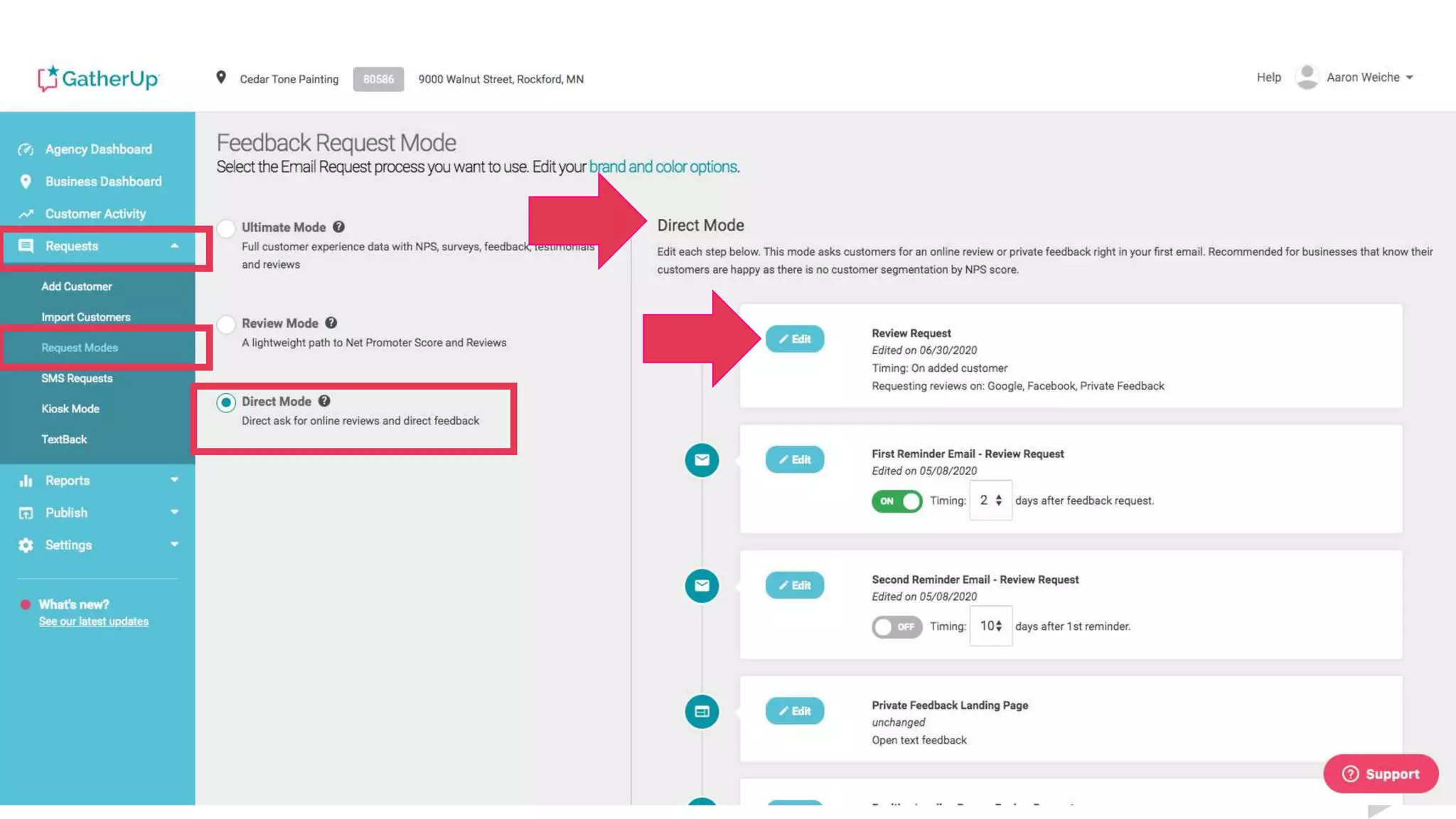Click the Private Feedback Landing Page timeline icon

point(702,712)
